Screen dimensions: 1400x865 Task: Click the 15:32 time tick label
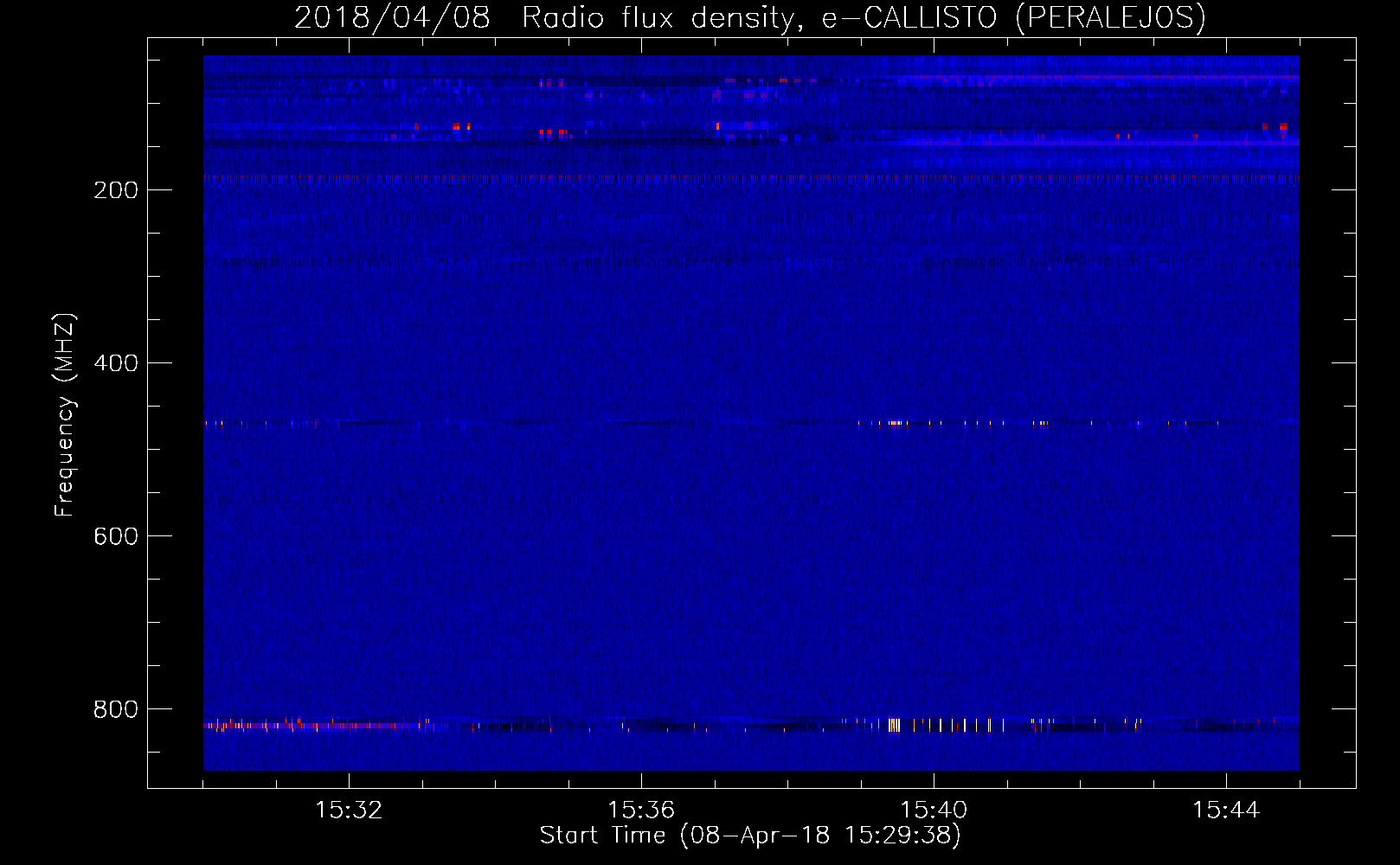tap(349, 811)
